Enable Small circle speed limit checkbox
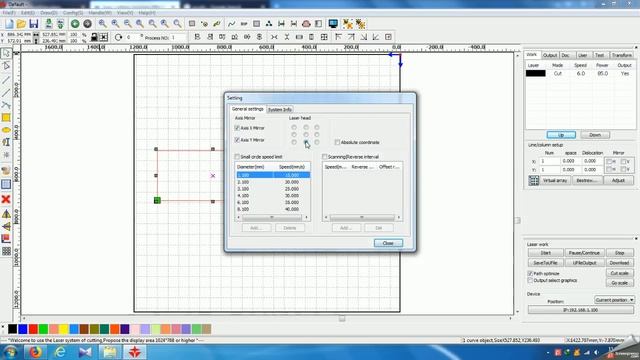Screen dimensions: 640x360 pos(237,157)
